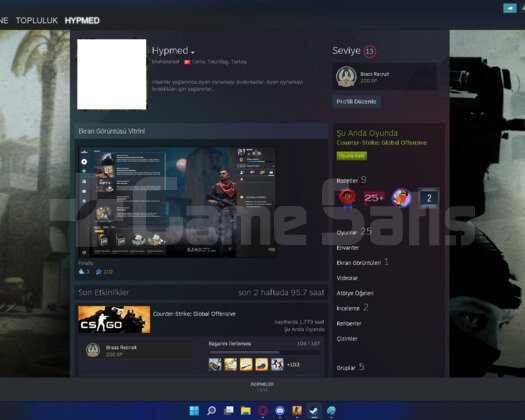Open the Discord icon on taskbar
Image resolution: width=525 pixels, height=420 pixels.
coord(280,411)
